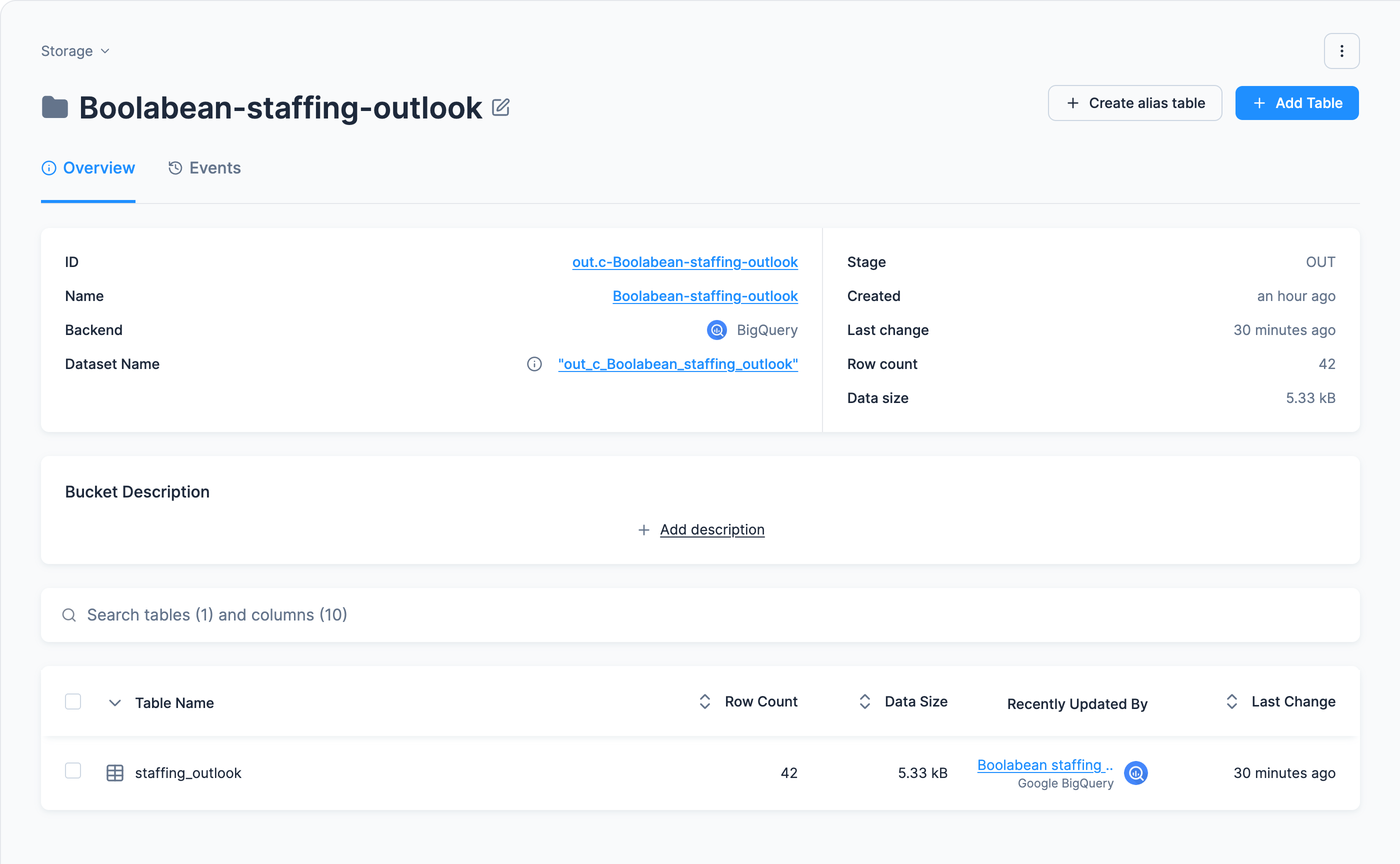Click the BigQuery icon in the Backend row
This screenshot has height=864, width=1400.
(716, 330)
